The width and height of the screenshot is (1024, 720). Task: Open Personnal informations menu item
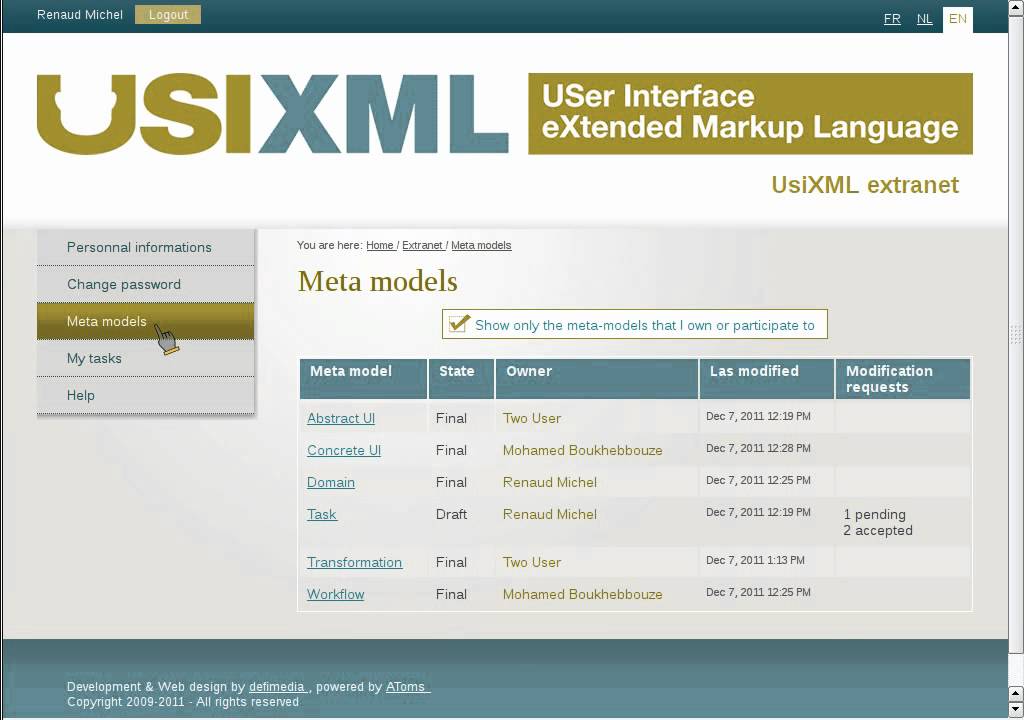pyautogui.click(x=146, y=247)
